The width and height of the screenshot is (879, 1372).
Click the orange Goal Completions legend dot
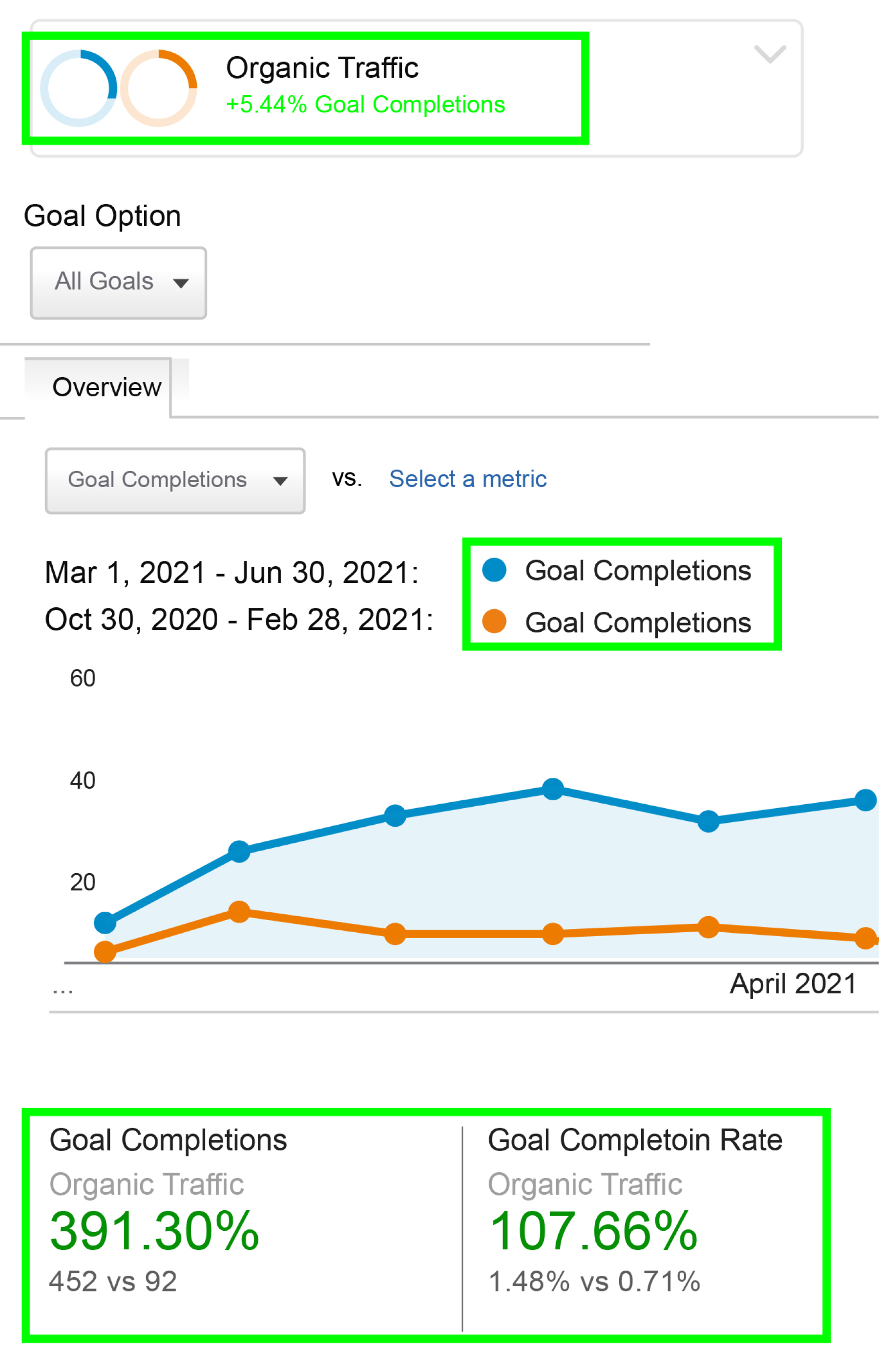pyautogui.click(x=494, y=621)
